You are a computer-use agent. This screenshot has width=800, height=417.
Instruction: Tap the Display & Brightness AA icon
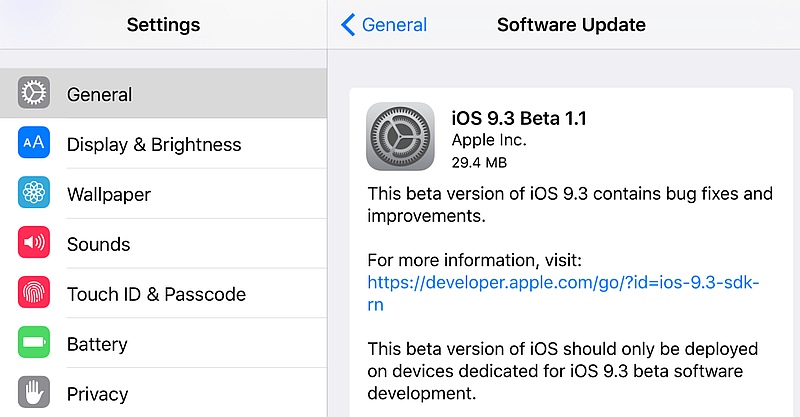tap(34, 142)
